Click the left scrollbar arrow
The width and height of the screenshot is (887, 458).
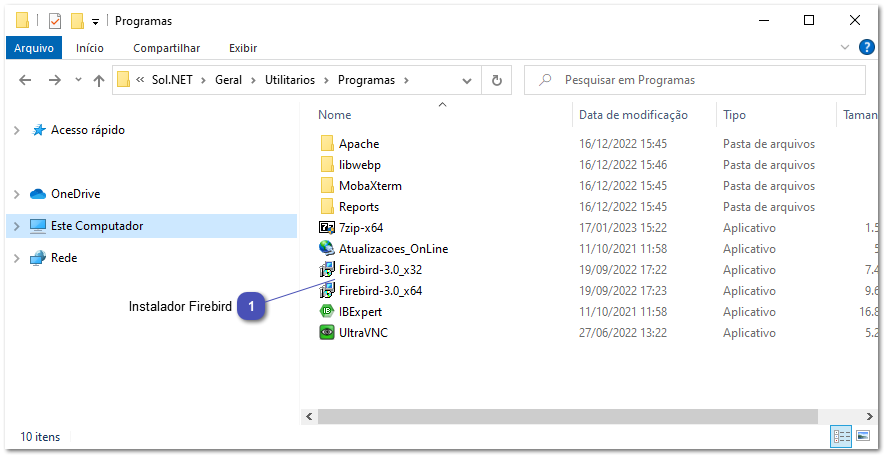coord(309,417)
